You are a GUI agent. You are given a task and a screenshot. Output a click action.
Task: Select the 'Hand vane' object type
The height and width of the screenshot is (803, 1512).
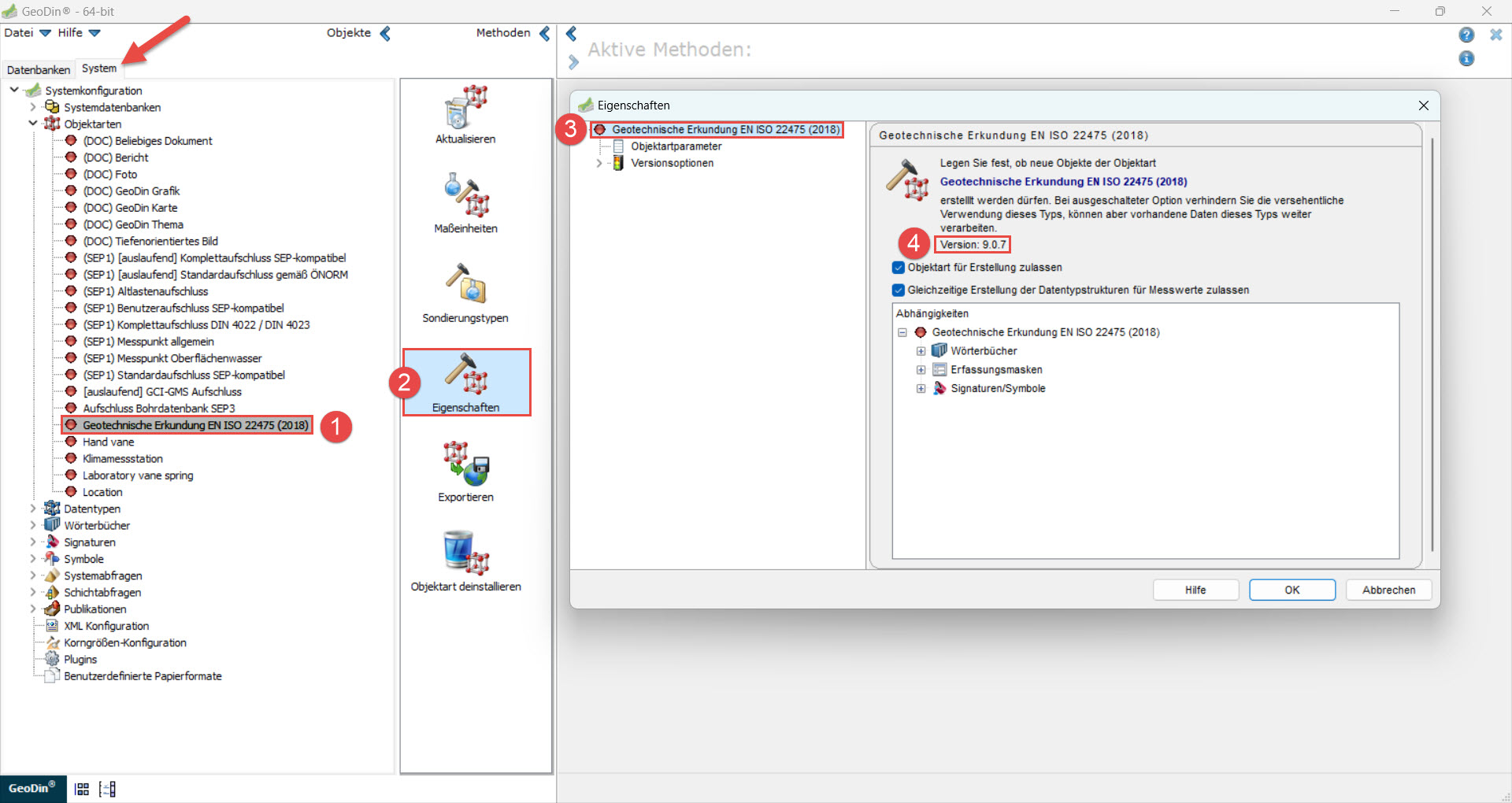click(x=109, y=442)
